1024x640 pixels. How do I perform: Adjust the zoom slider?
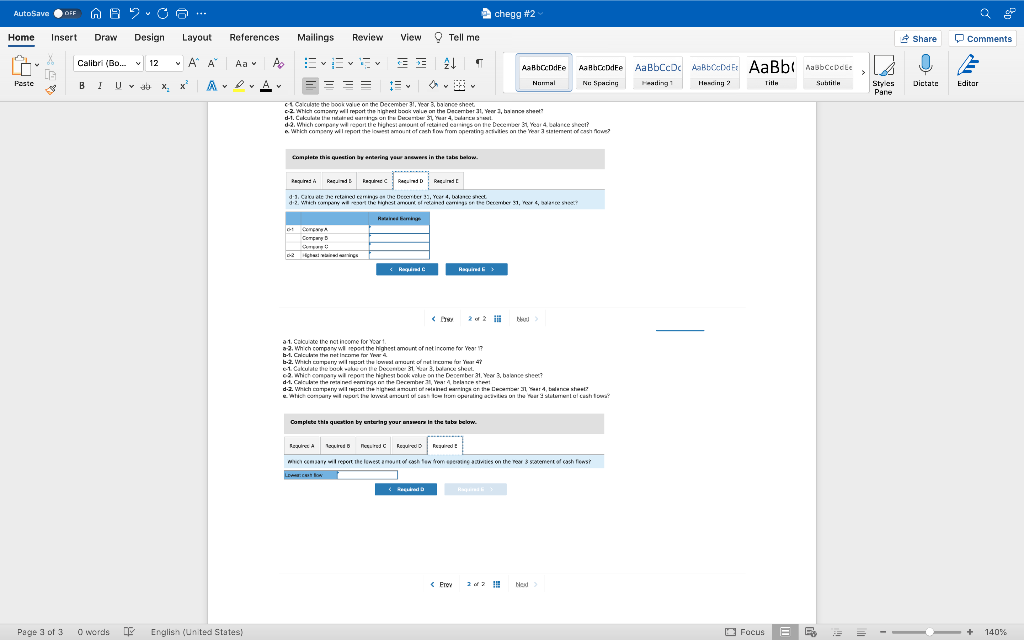point(928,632)
